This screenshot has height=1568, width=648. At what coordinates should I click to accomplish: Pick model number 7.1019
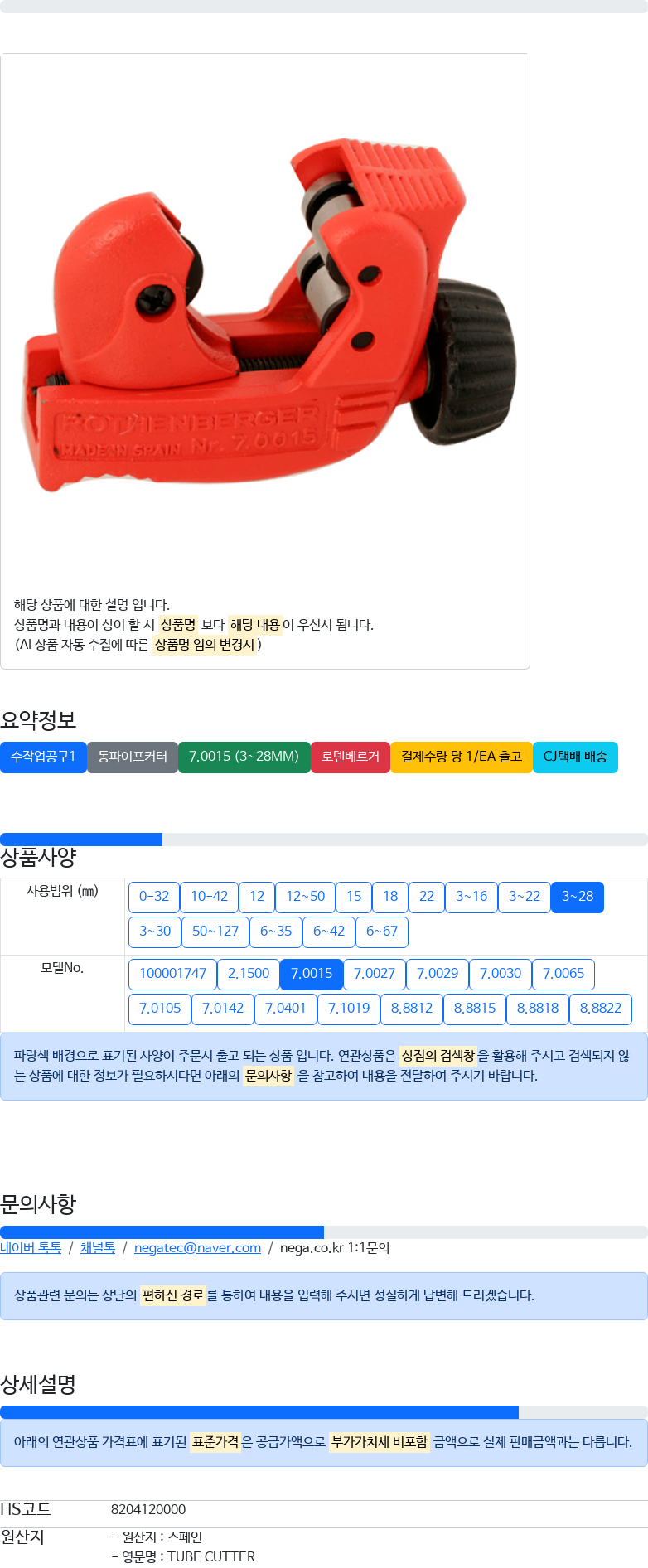tap(349, 1009)
